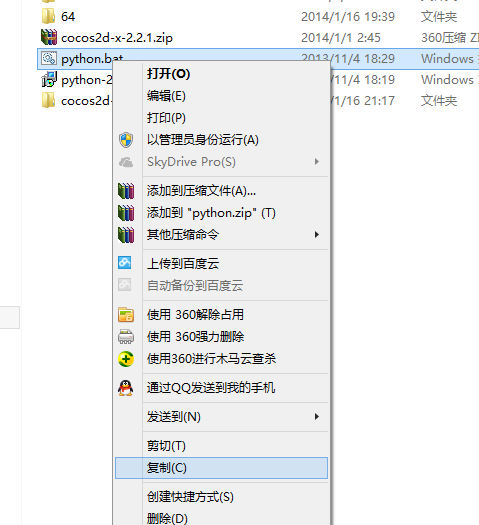Screen dimensions: 479x525
Task: Click the books icon beside 添加到压缩文件
Action: pos(126,191)
